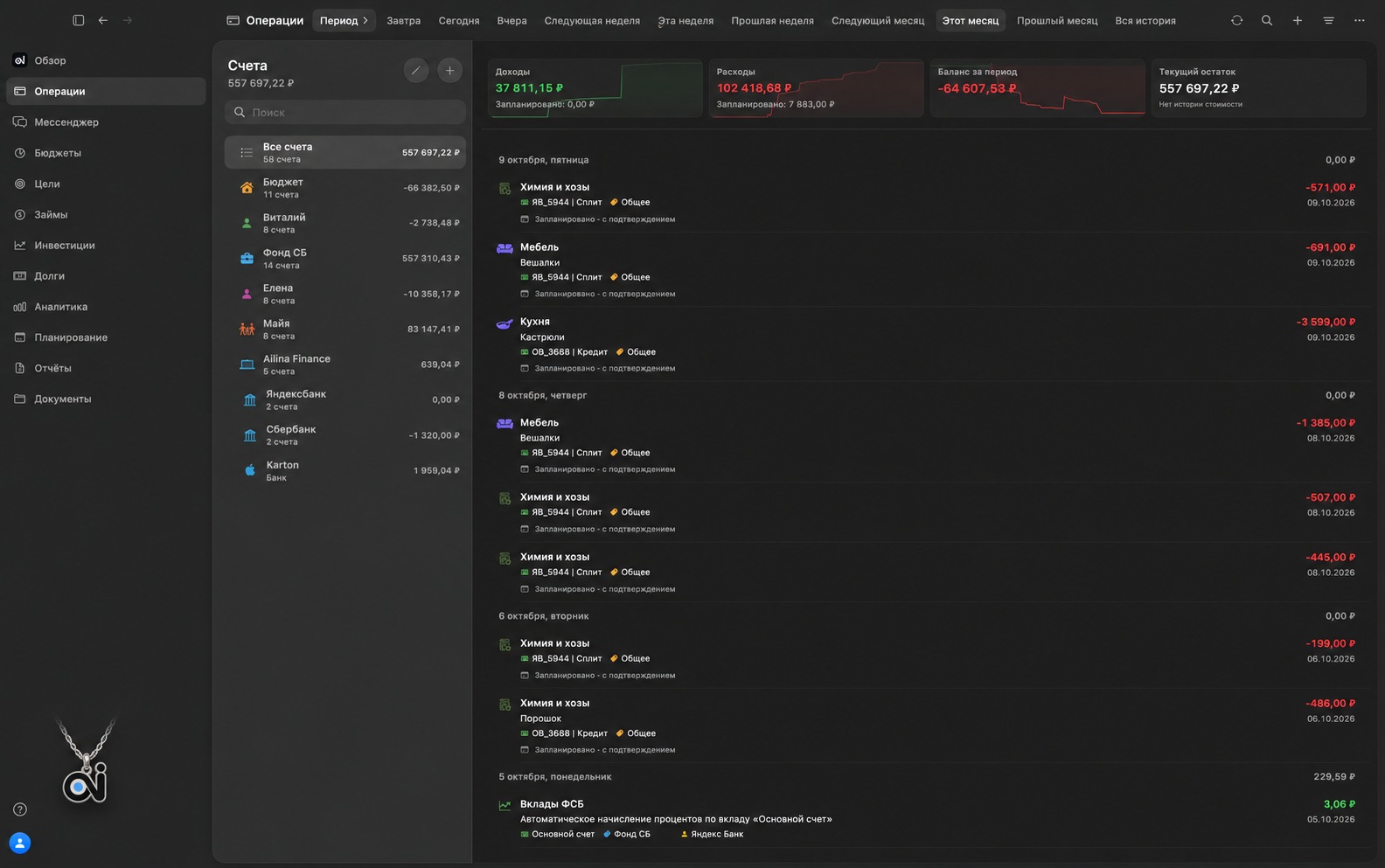This screenshot has height=868, width=1385.
Task: Open the Мебель operation for -691,00 ₽
Action: [927, 270]
